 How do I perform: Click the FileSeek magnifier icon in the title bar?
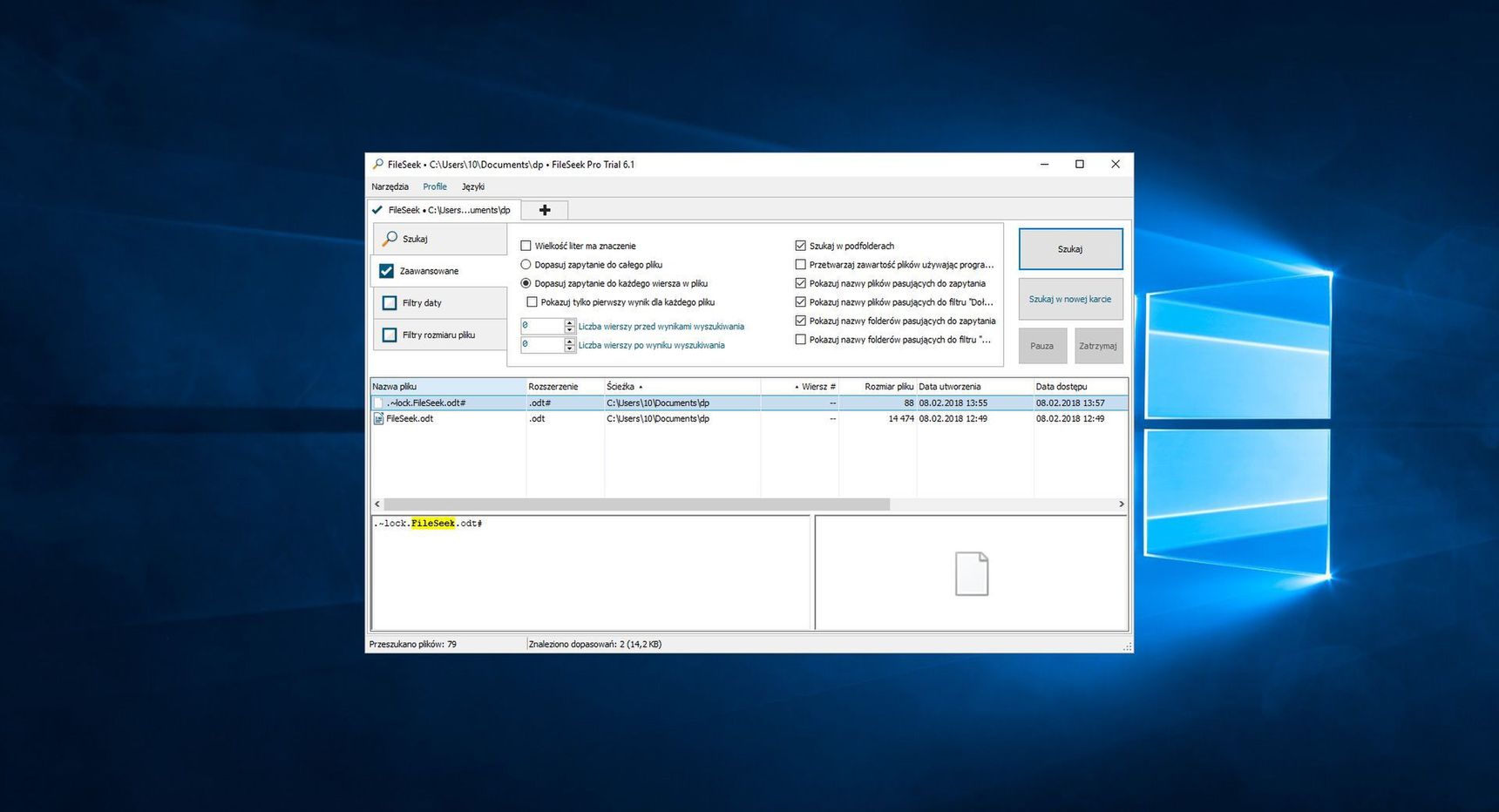[377, 164]
